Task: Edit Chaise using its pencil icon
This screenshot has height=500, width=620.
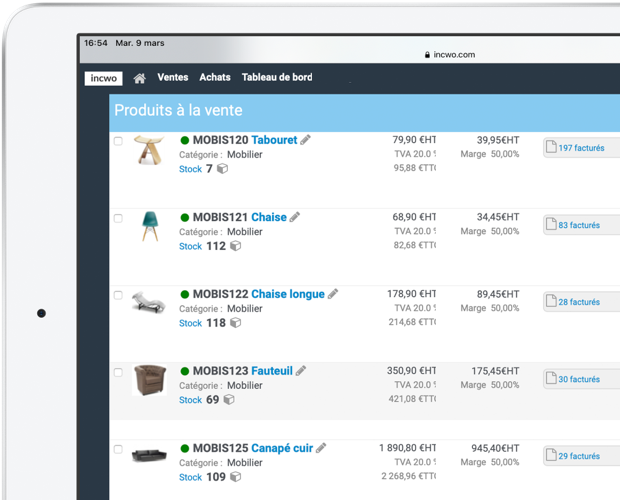Action: pyautogui.click(x=295, y=217)
